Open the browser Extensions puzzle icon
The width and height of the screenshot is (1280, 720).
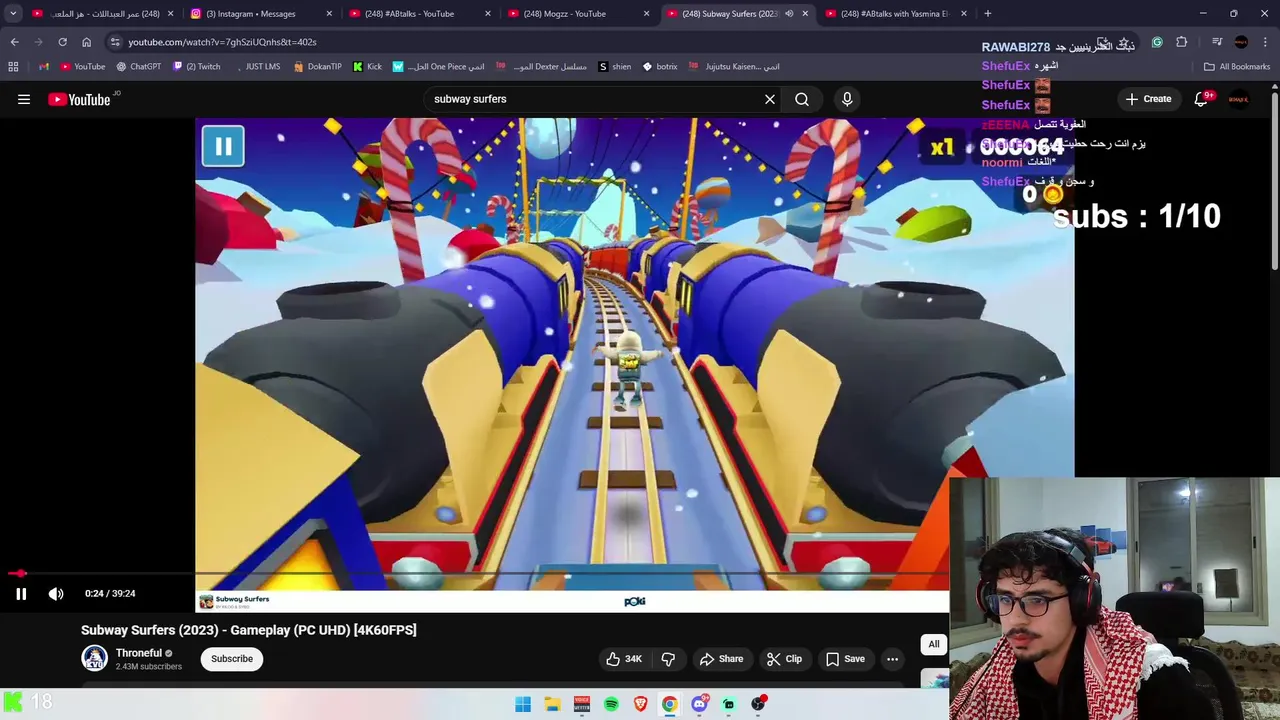tap(1181, 42)
